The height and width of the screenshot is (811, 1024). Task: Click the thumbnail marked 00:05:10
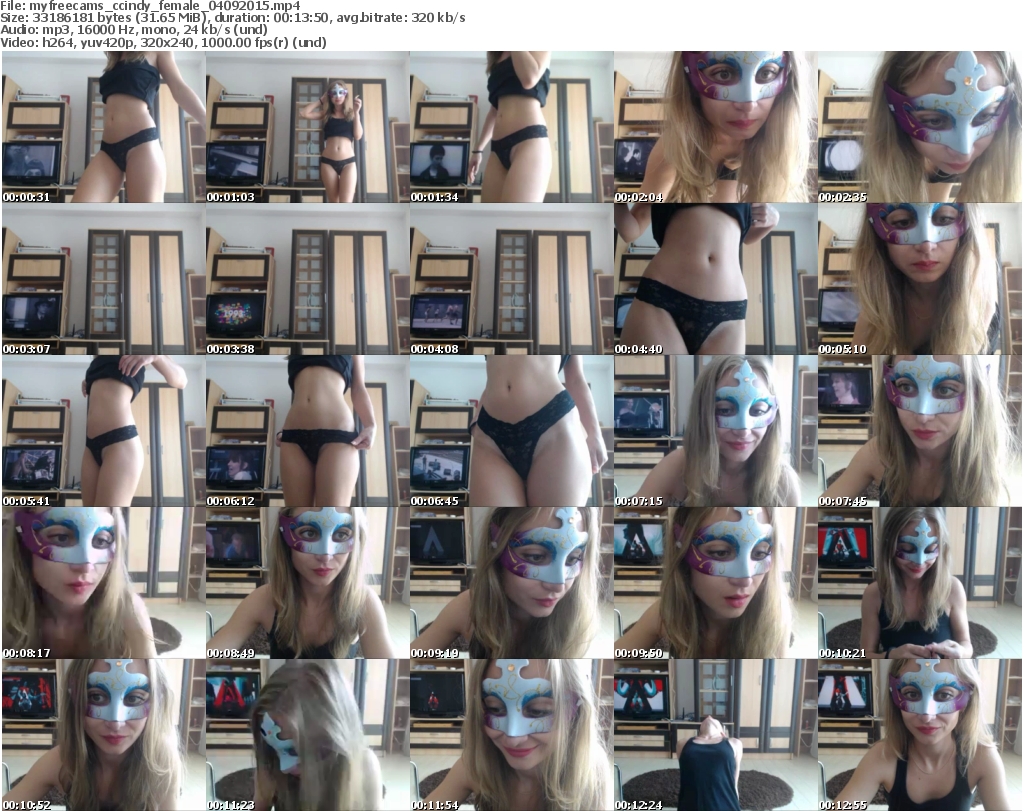click(920, 279)
